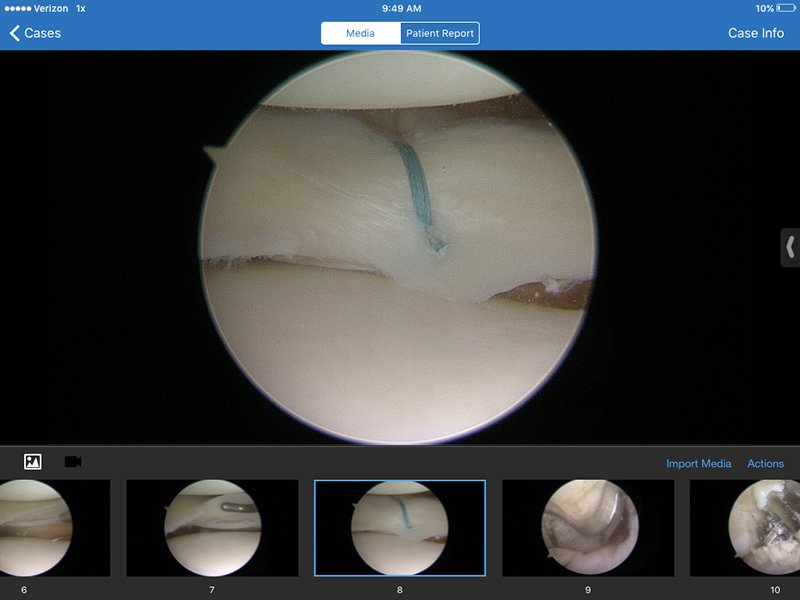Select thumbnail 7 with the probe
Viewport: 800px width, 600px height.
tap(212, 528)
